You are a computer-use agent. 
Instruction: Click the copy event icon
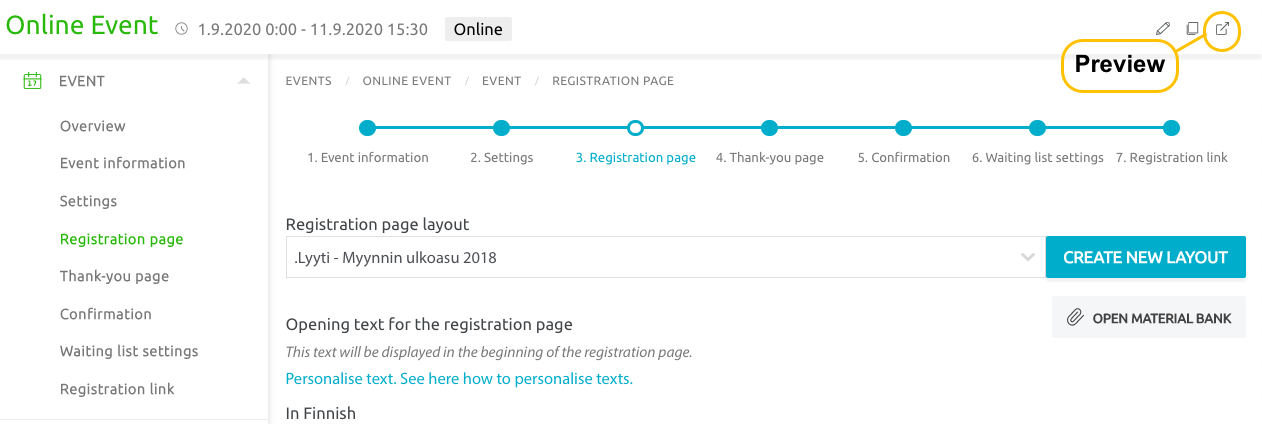(1192, 29)
